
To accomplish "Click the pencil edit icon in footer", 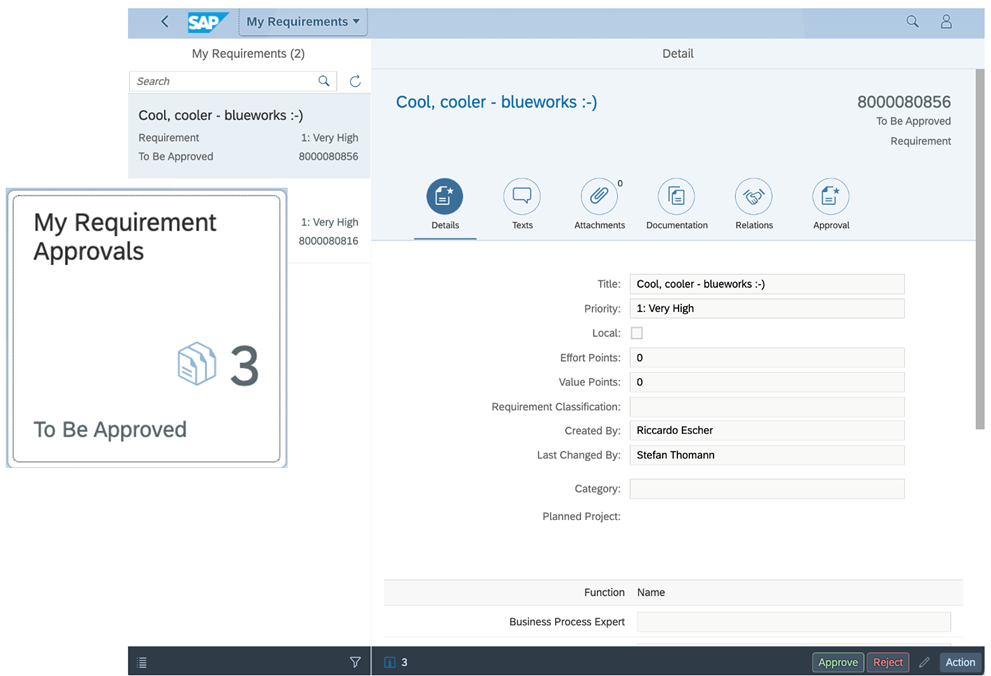I will [924, 662].
